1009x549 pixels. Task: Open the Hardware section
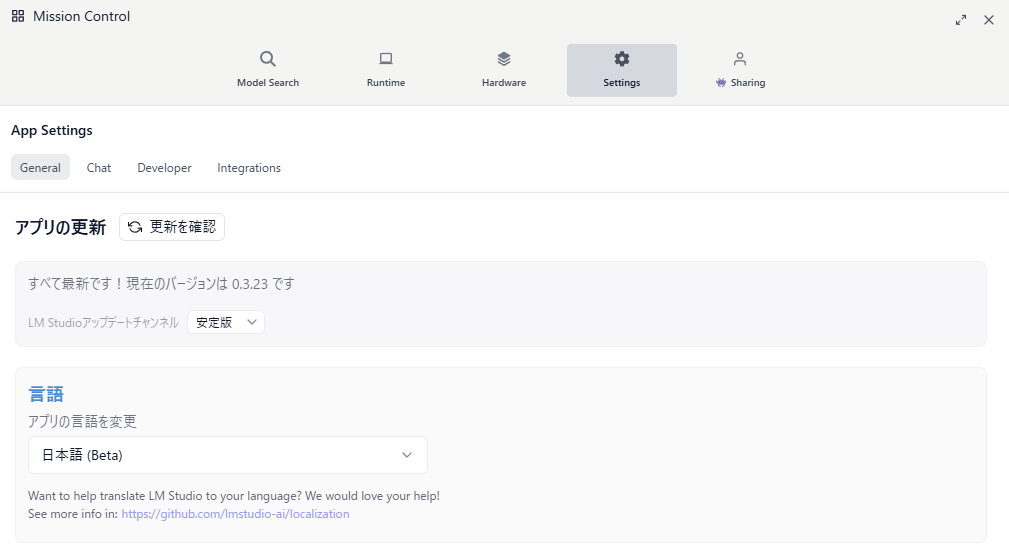[x=504, y=70]
